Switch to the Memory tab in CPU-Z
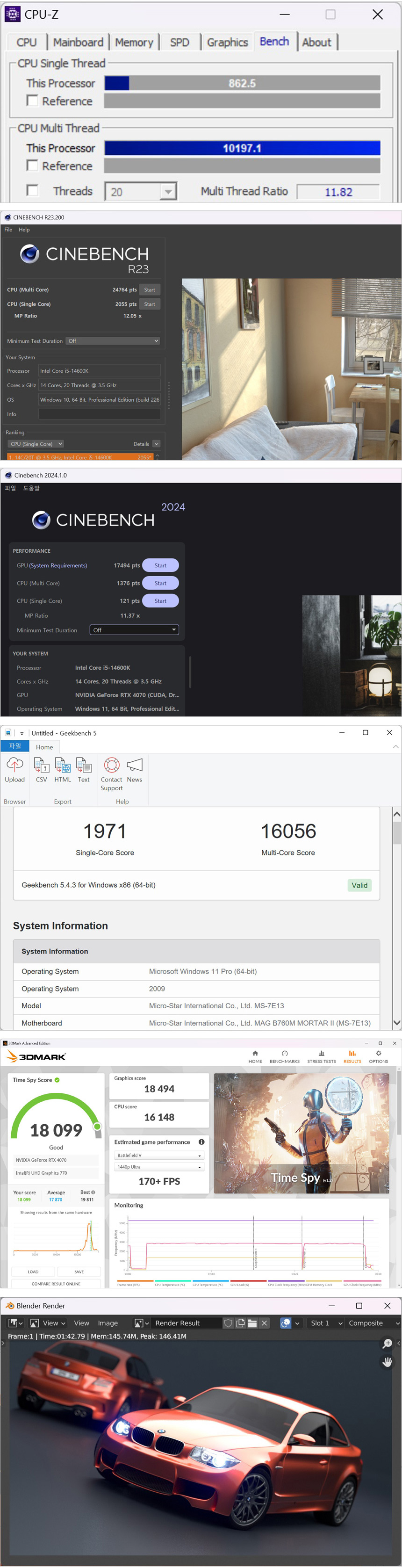402x1568 pixels. 134,42
